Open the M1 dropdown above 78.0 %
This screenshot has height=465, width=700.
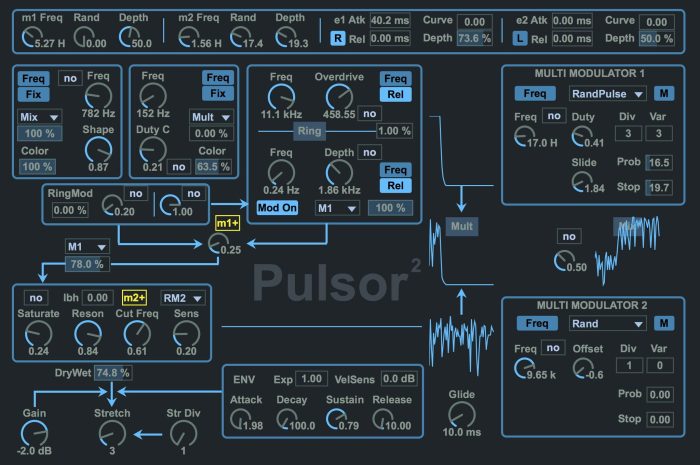[87, 247]
